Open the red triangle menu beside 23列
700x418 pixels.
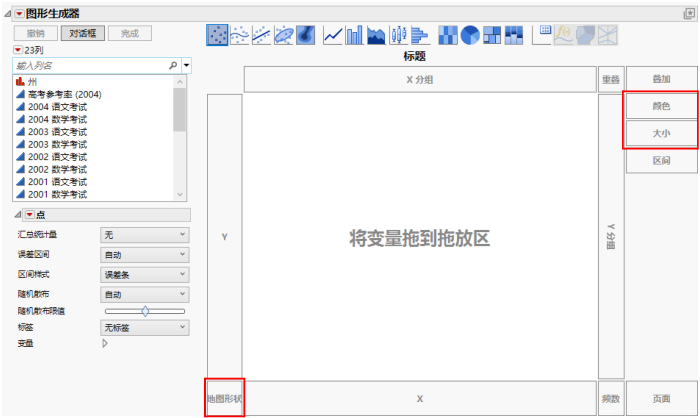point(18,50)
